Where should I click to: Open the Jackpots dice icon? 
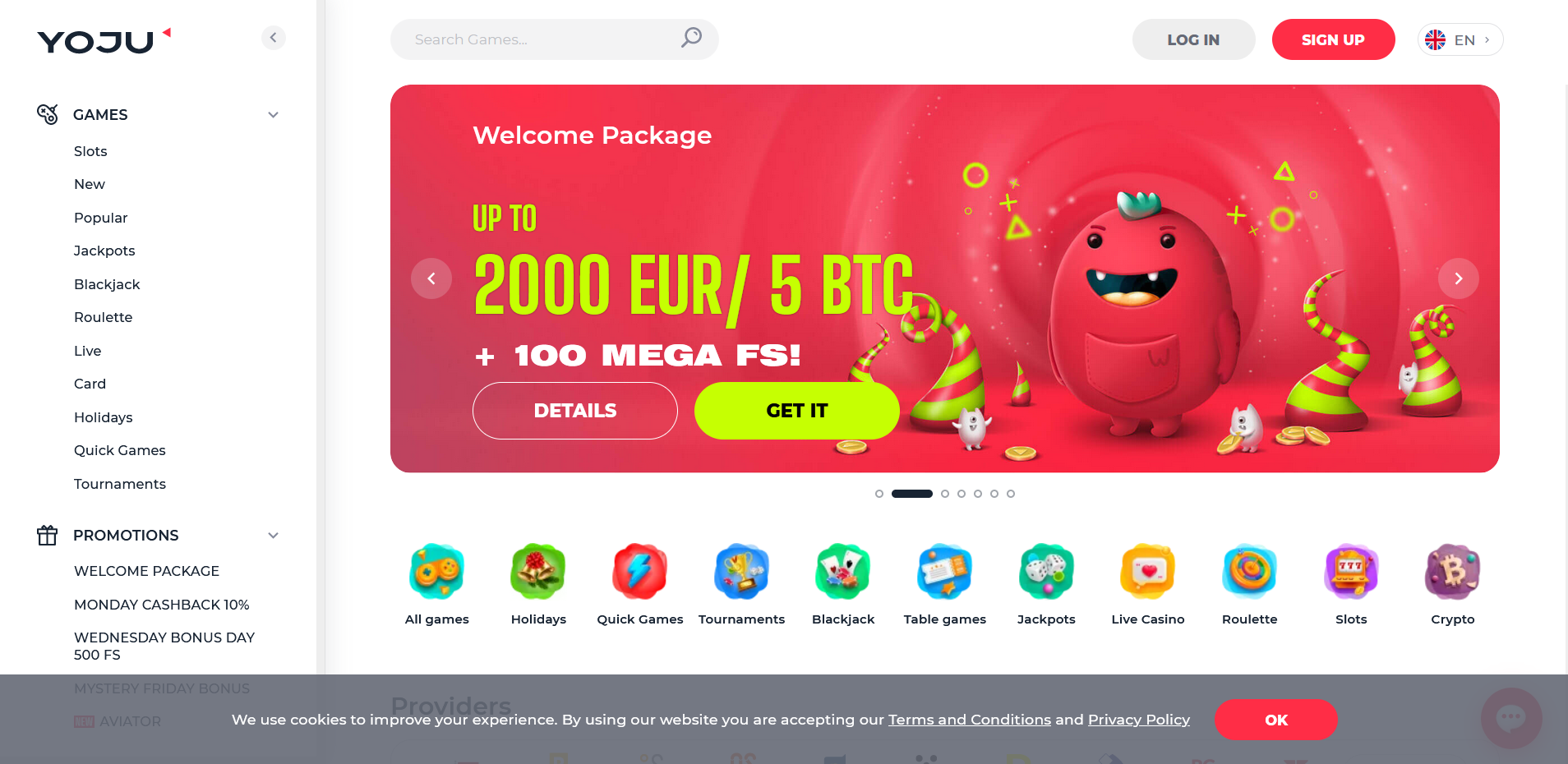point(1046,571)
